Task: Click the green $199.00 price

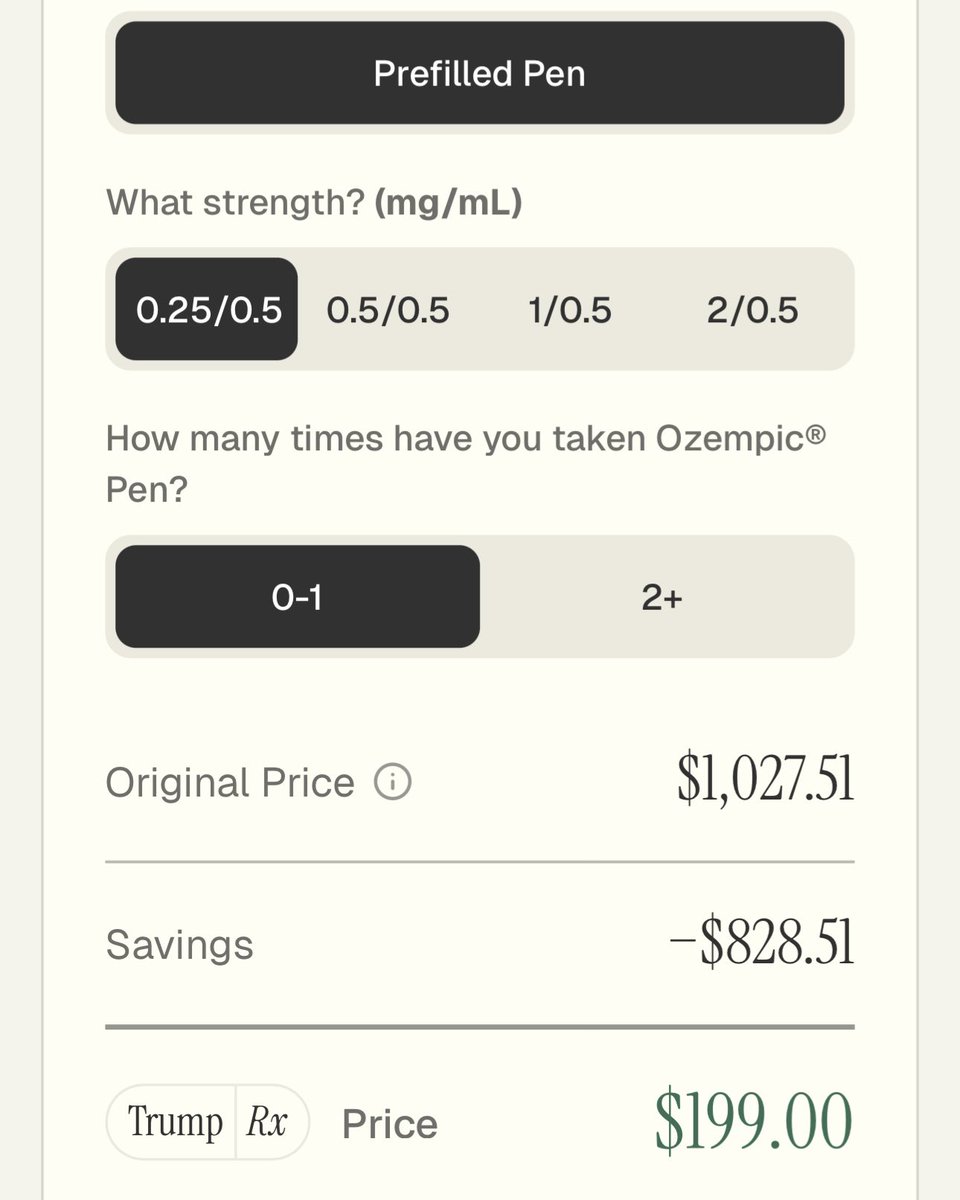Action: 754,1120
